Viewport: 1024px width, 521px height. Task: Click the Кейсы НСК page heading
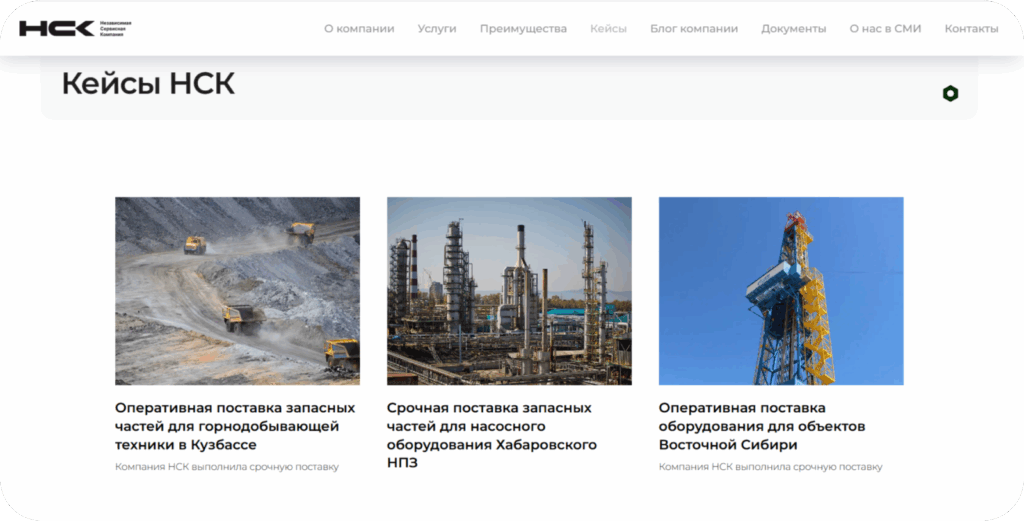pos(148,84)
